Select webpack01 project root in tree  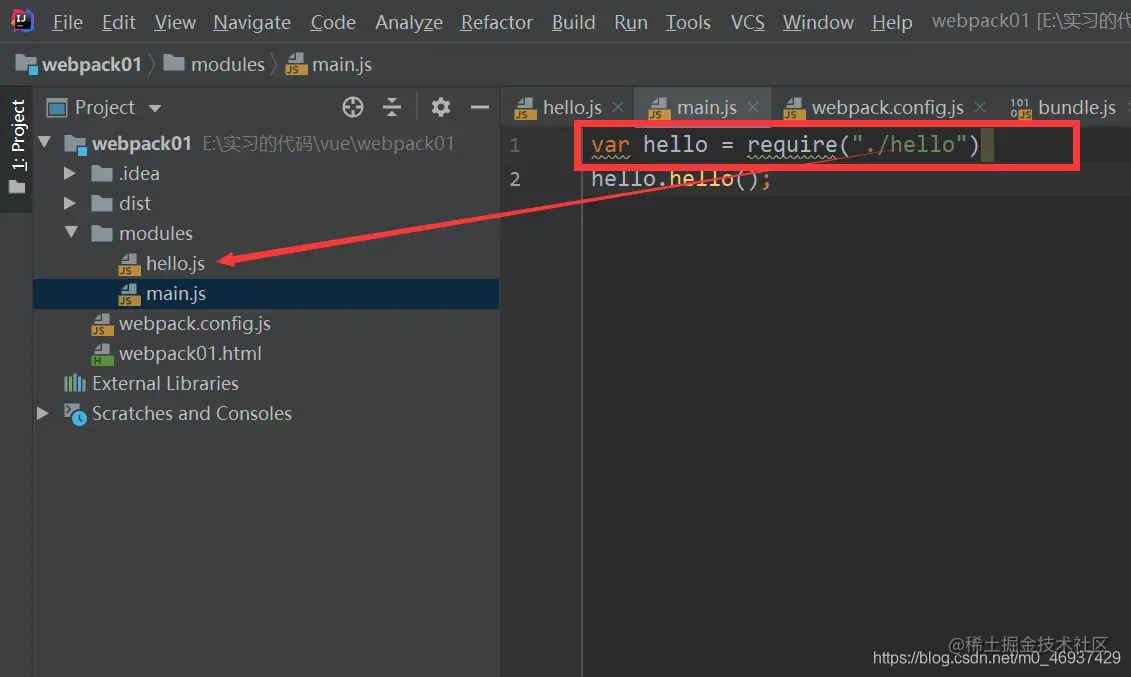(266, 143)
